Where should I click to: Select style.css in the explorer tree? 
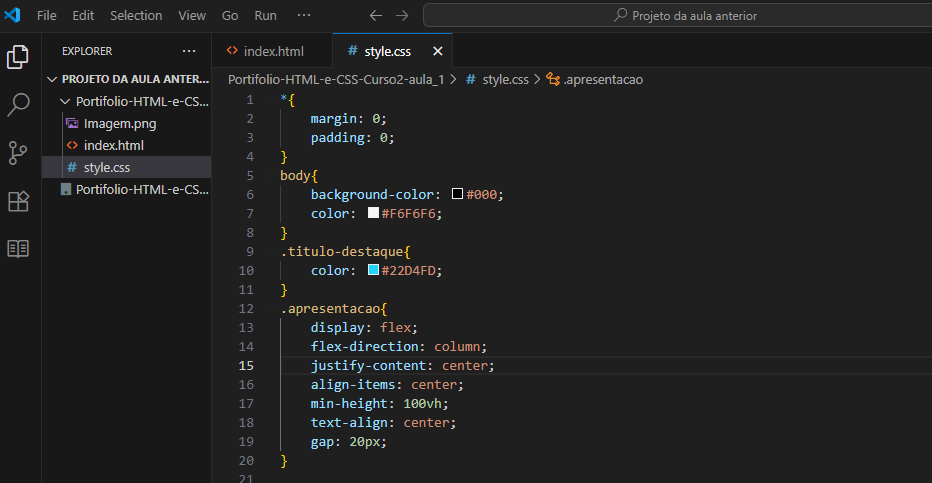[107, 168]
